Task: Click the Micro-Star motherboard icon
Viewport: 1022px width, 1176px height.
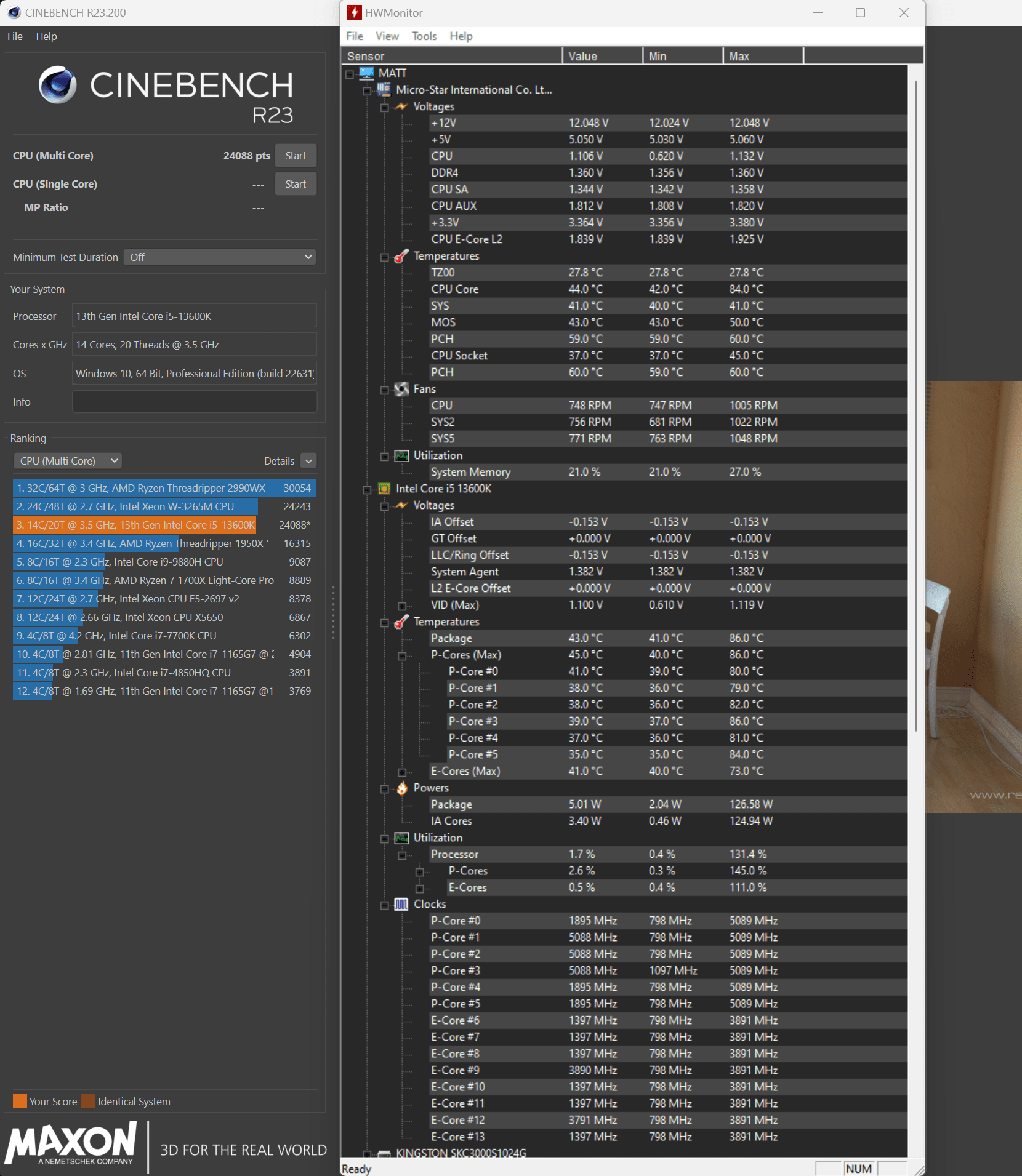Action: [384, 90]
